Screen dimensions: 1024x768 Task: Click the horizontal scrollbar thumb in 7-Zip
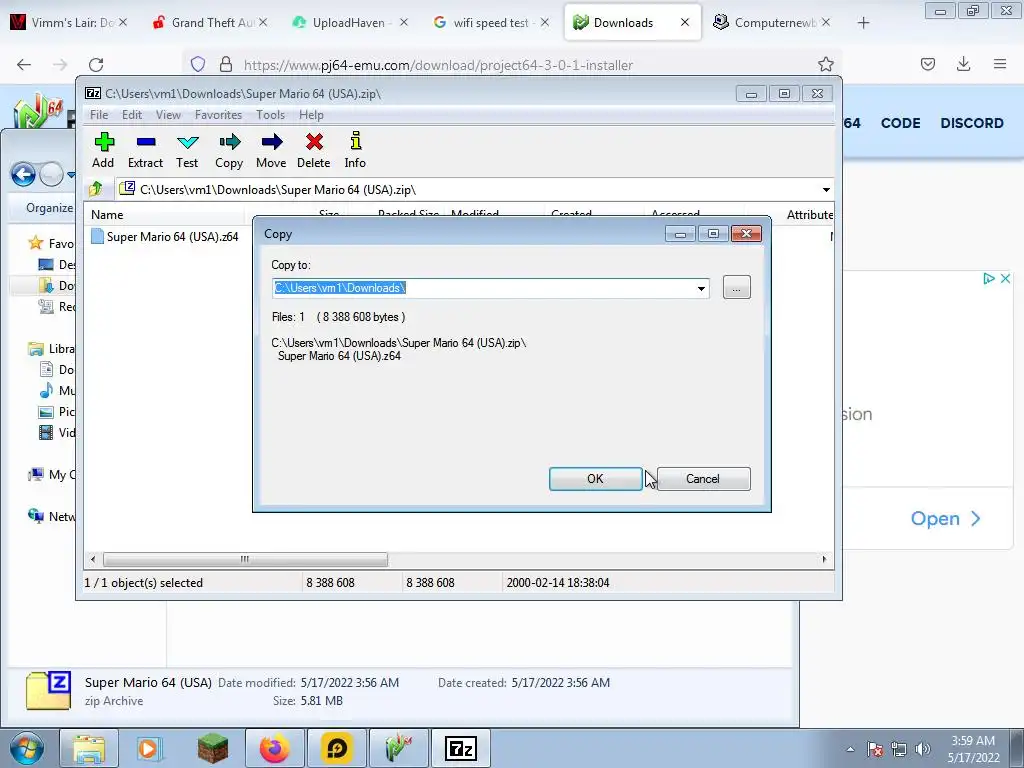pos(245,559)
